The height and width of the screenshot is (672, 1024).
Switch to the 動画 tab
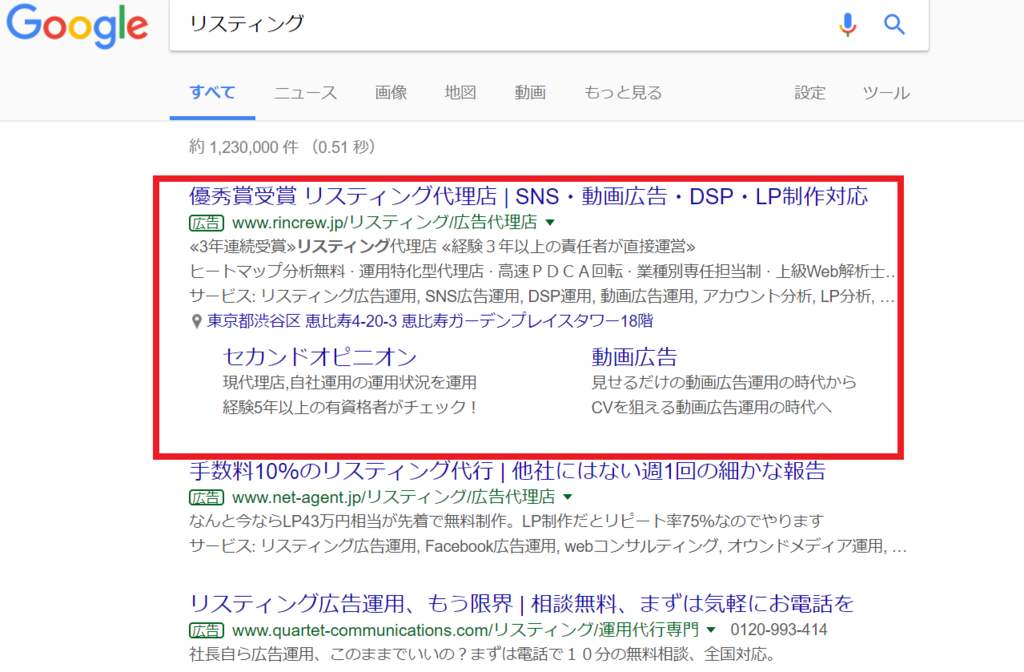530,93
